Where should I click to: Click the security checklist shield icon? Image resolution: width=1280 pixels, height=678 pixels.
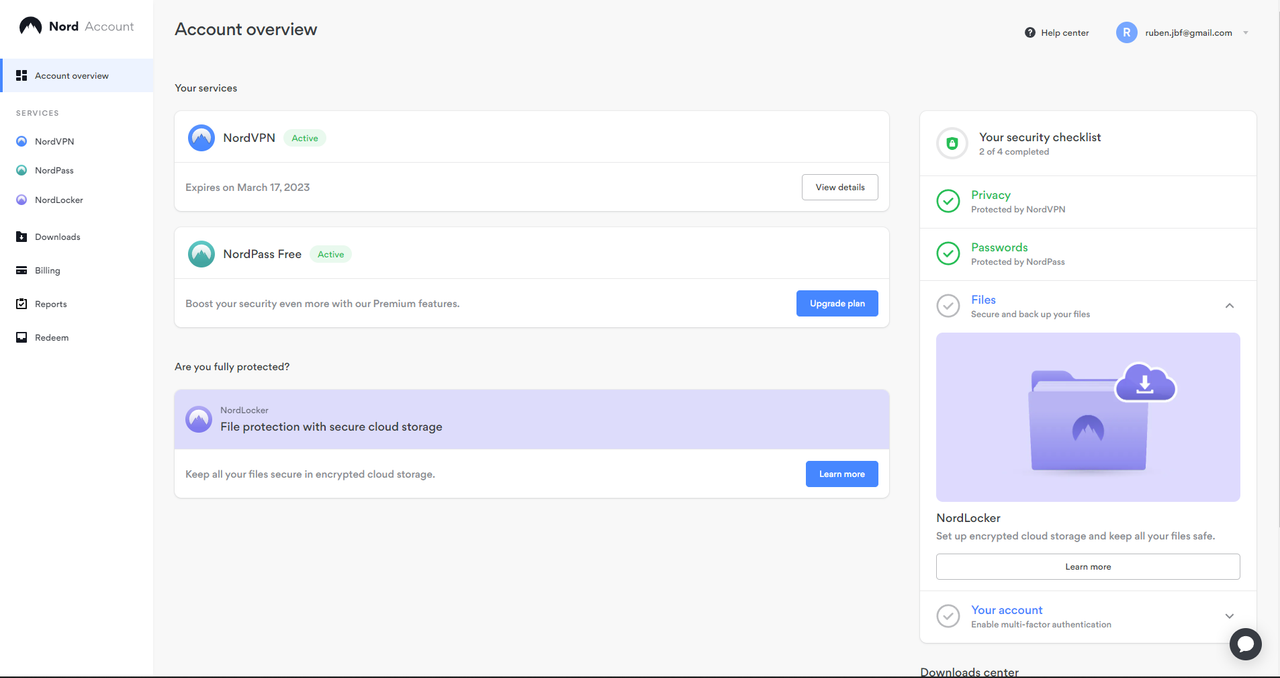952,144
